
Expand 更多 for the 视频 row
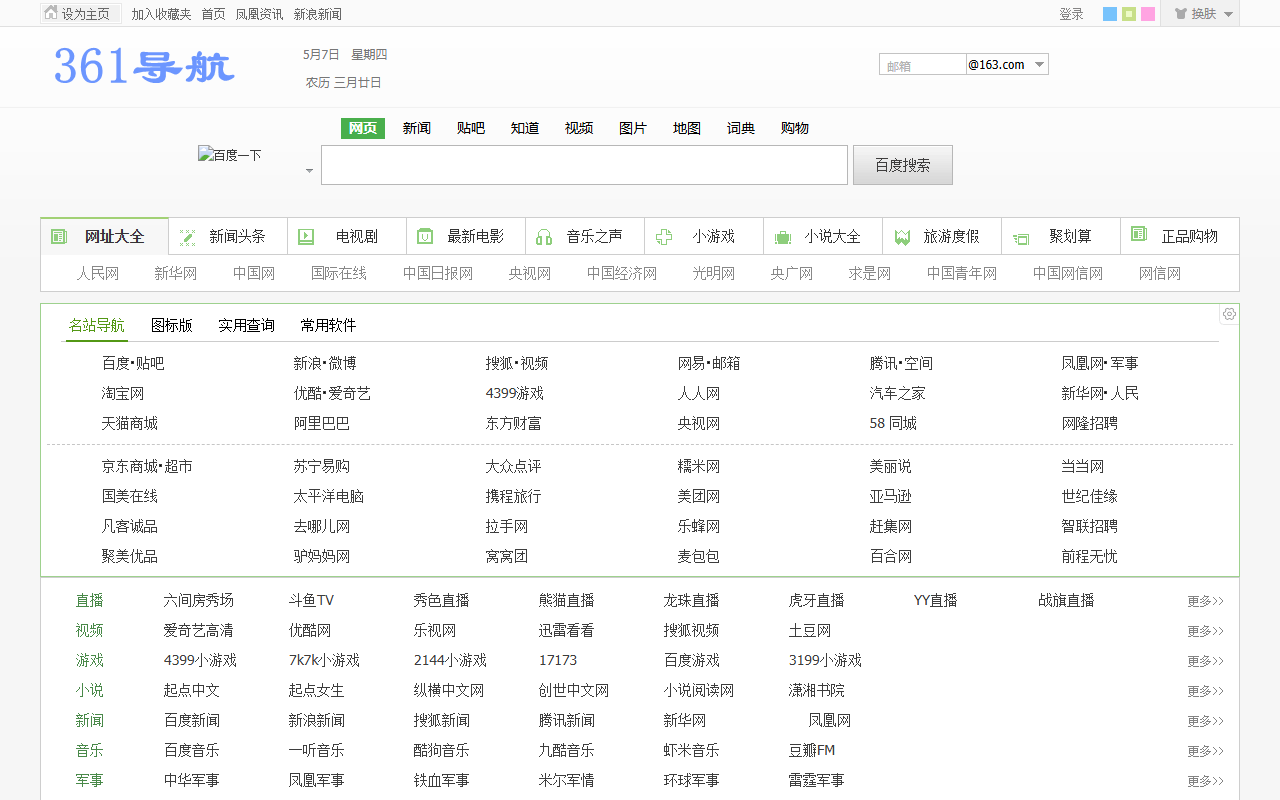[x=1205, y=631]
